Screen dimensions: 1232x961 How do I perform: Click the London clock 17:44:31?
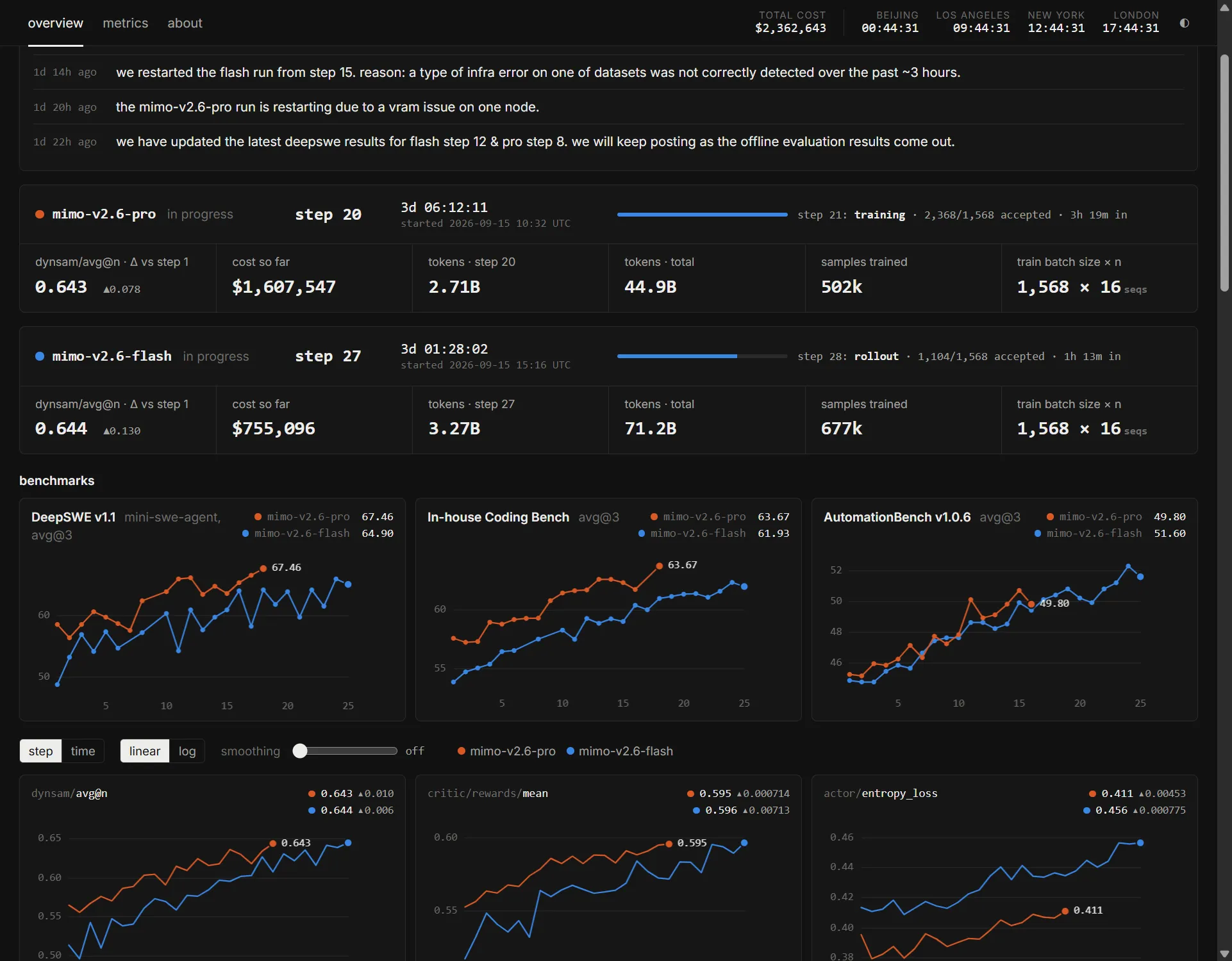coord(1131,28)
